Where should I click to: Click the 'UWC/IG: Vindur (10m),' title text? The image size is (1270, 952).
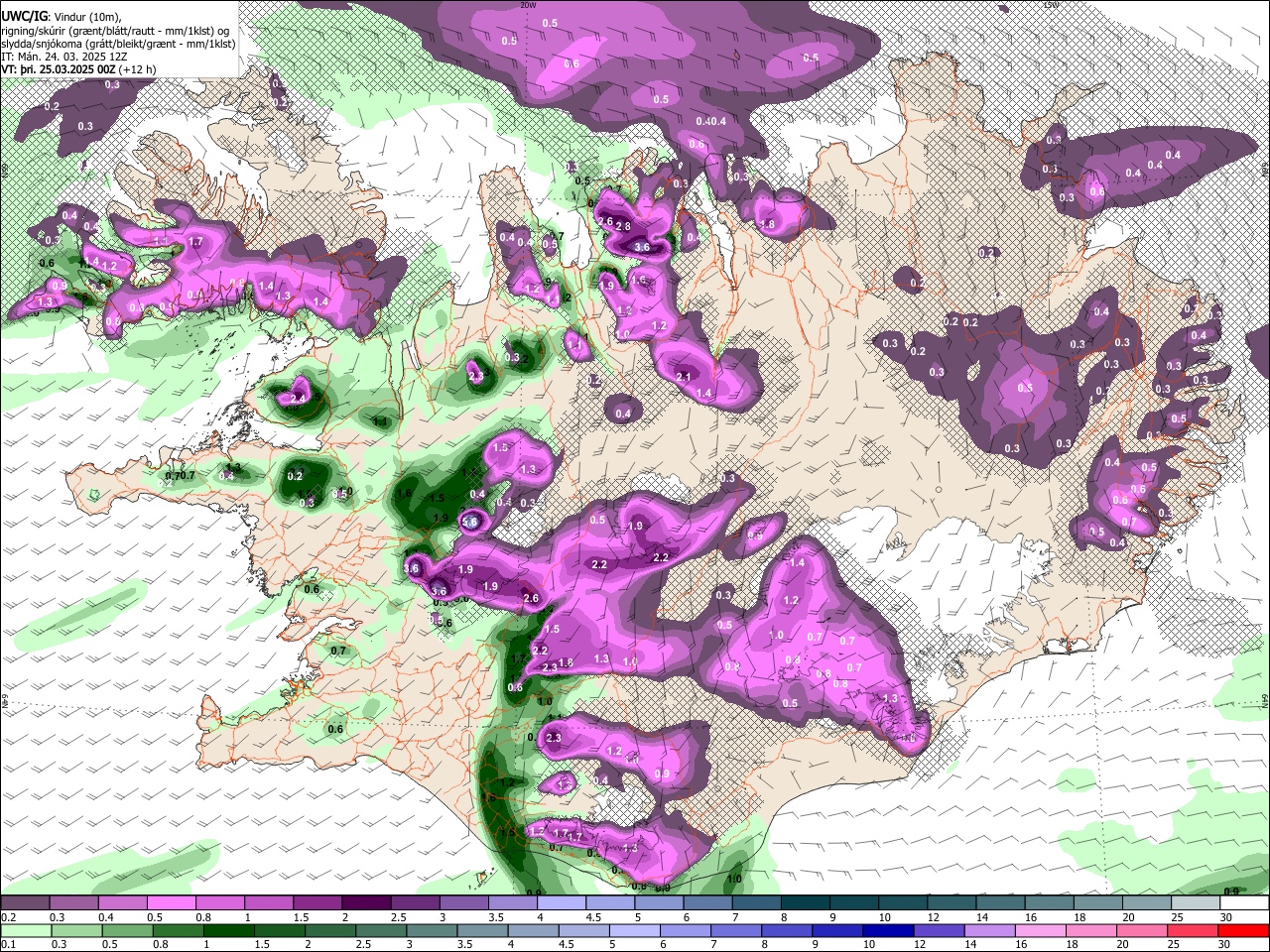point(62,17)
